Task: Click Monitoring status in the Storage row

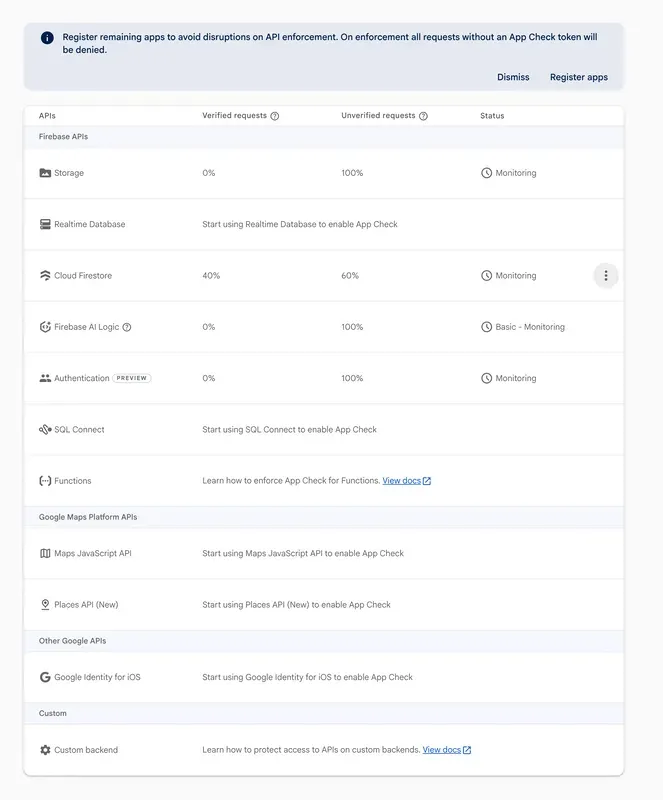Action: pos(516,173)
